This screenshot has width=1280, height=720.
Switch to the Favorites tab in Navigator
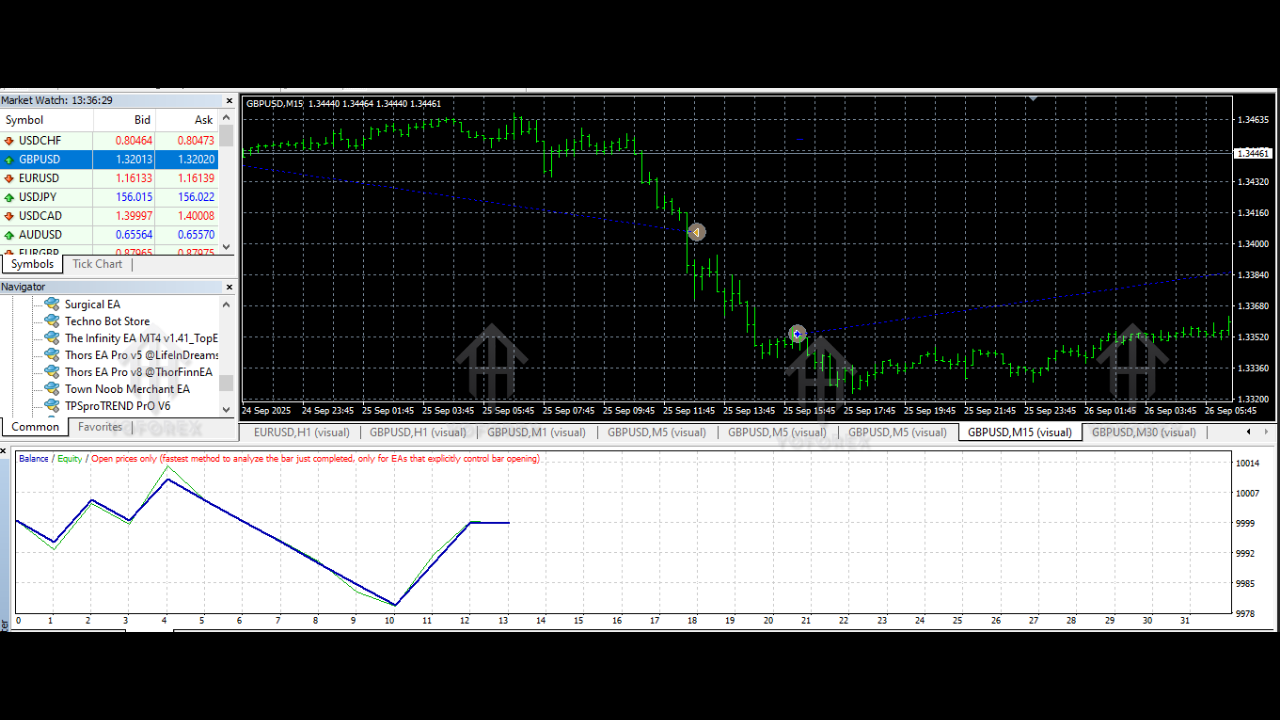[100, 427]
